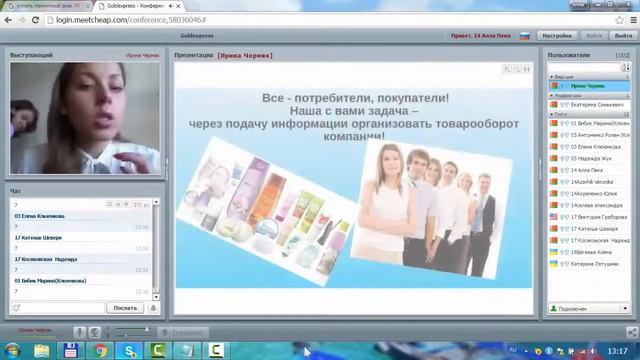Click headset icons beside 14 Алла Пека
640x360 pixels.
coord(564,170)
